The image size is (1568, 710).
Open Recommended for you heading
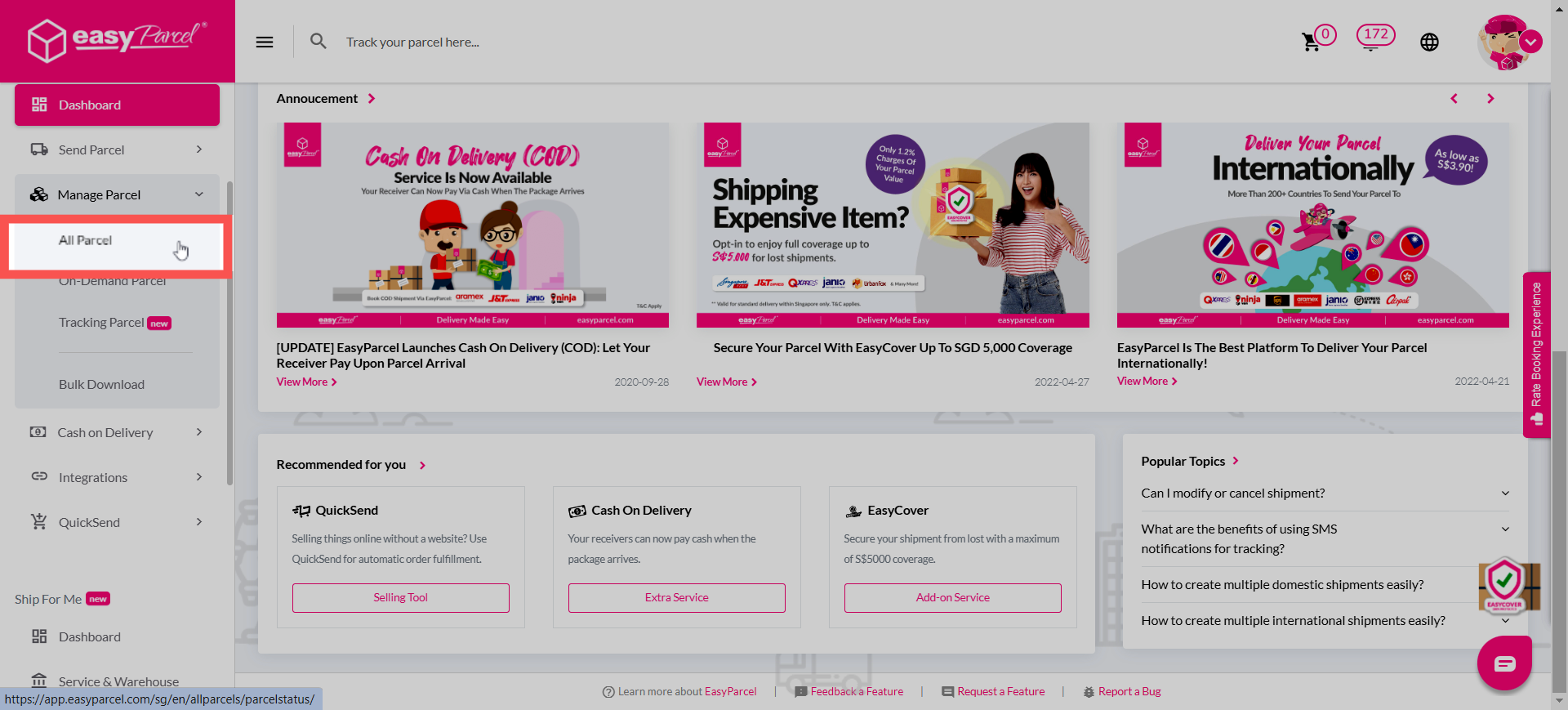(351, 464)
